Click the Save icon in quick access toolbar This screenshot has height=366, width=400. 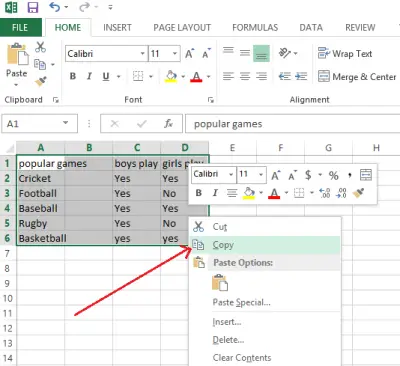[33, 7]
